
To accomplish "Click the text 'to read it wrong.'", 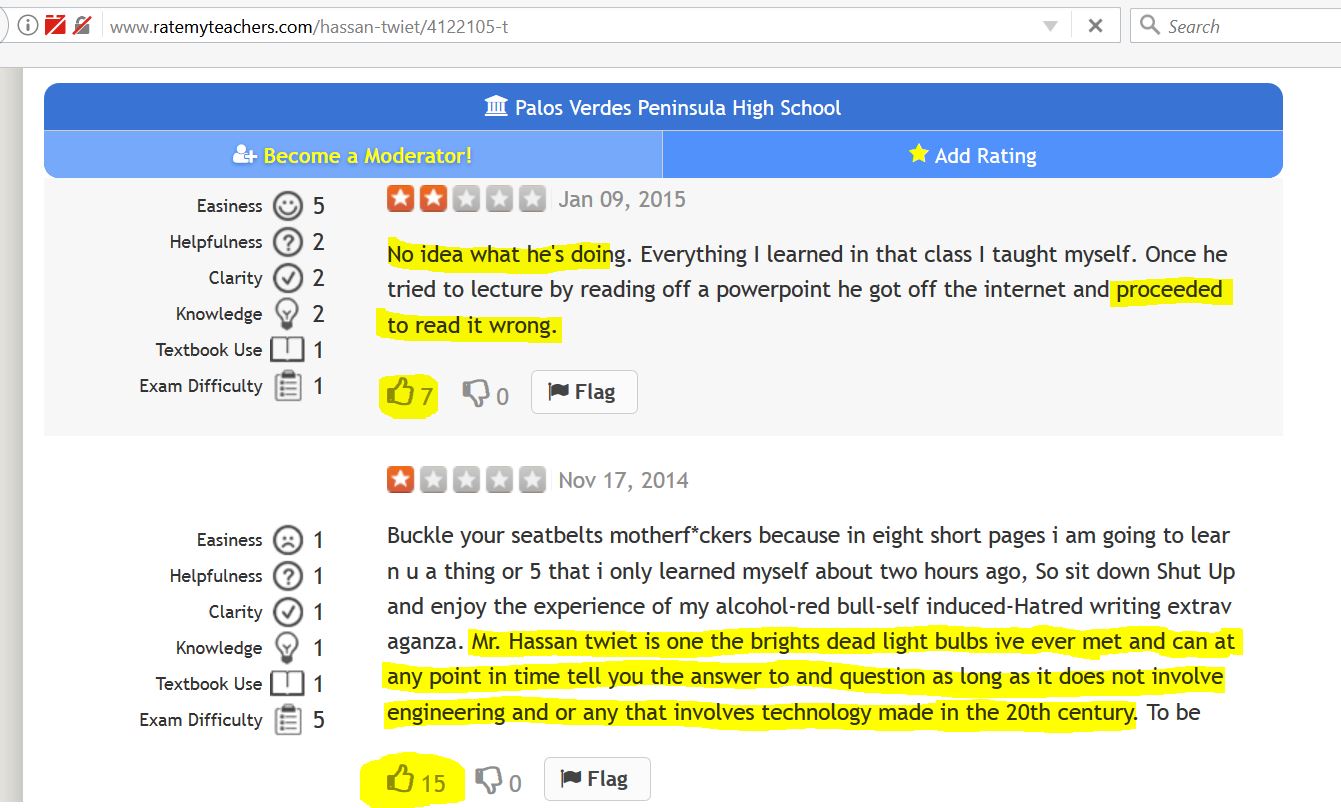I will [x=472, y=326].
